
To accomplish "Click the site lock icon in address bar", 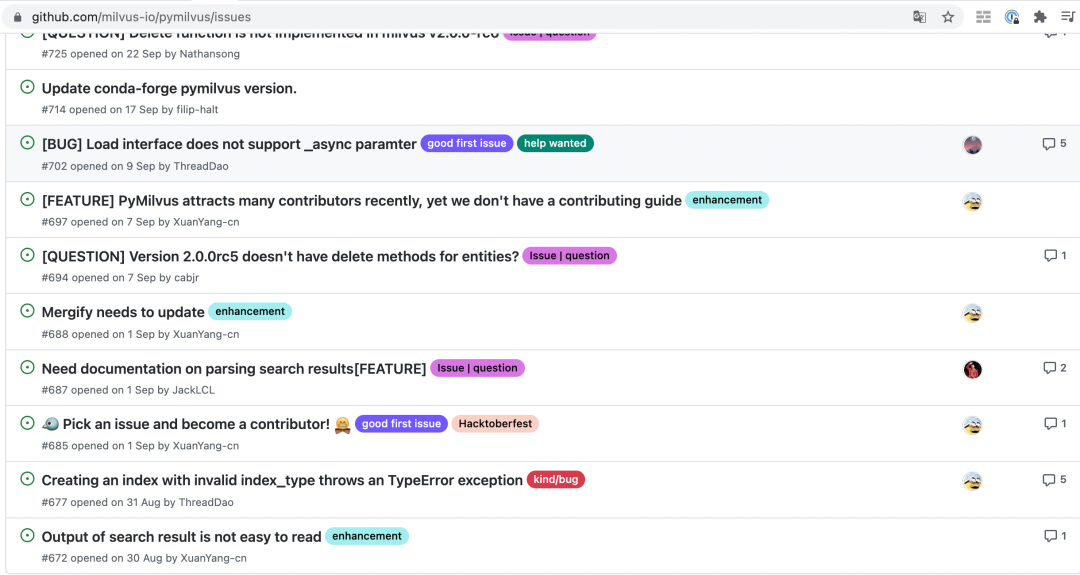I will coord(17,17).
